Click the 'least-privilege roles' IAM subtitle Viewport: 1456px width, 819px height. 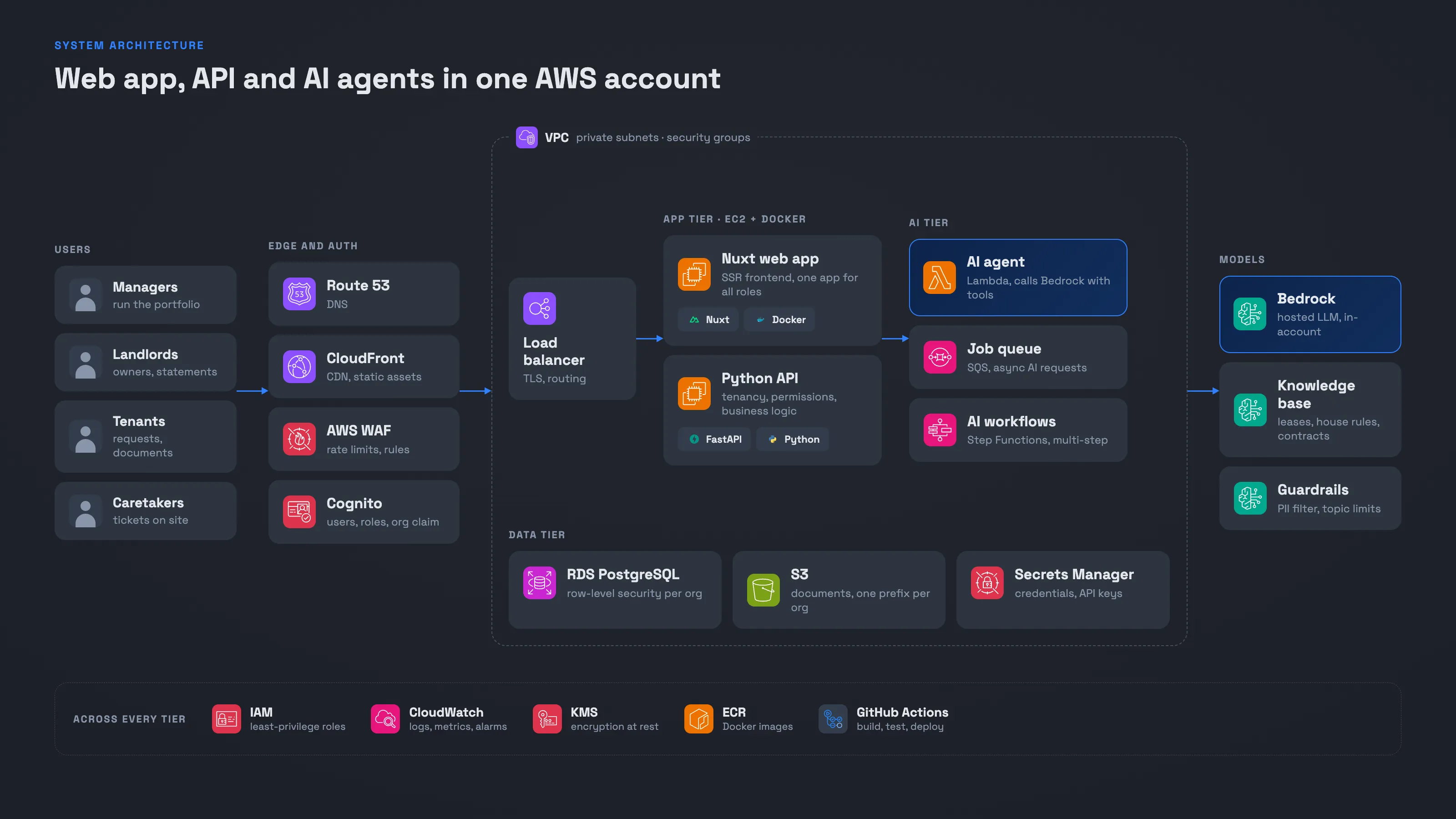point(297,727)
